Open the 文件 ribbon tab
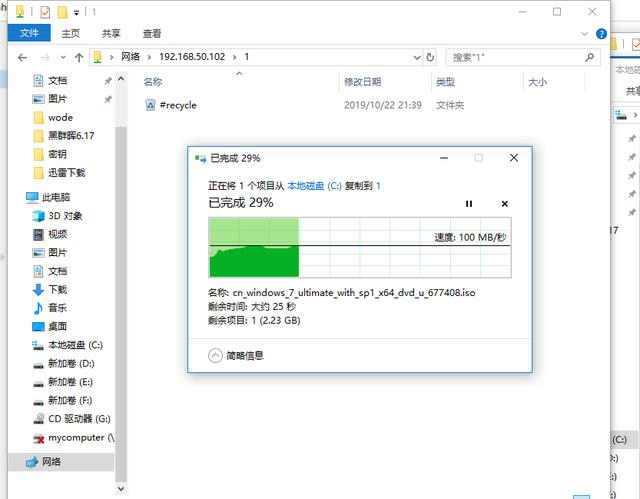This screenshot has width=640, height=499. click(x=29, y=33)
